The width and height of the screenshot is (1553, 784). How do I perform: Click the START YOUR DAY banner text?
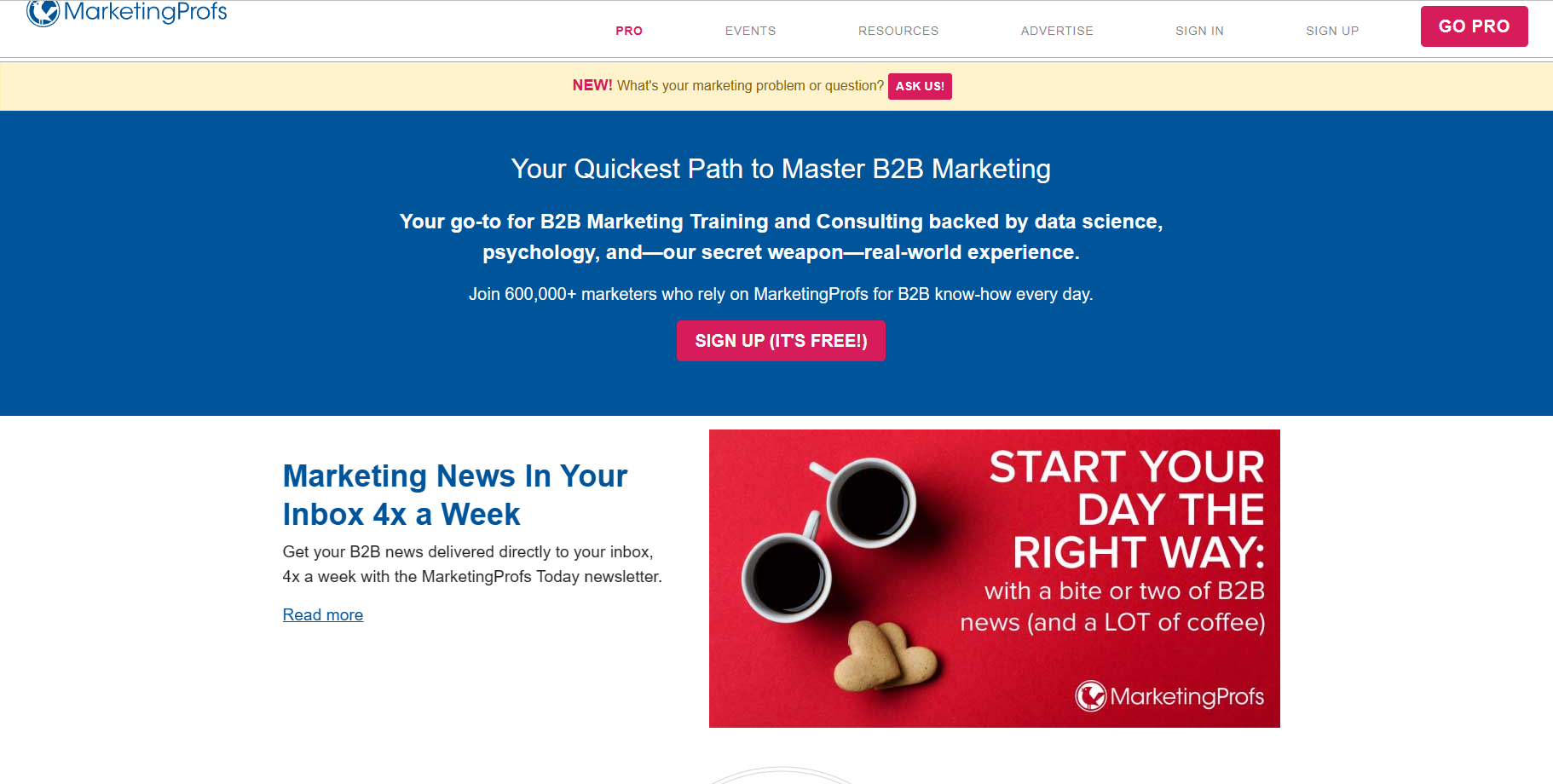[x=1127, y=510]
